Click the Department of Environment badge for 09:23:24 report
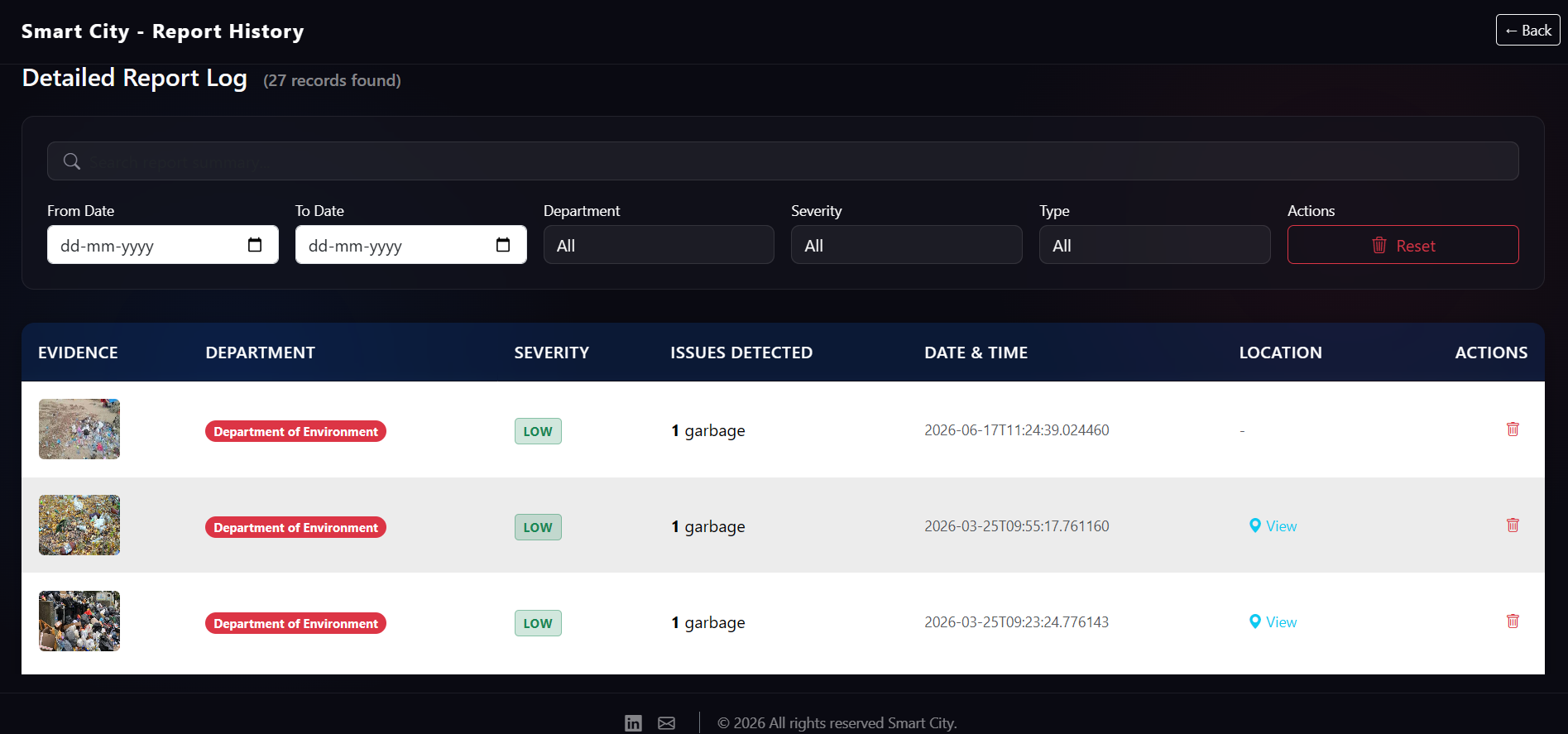Screen dimensions: 1568x734 [x=295, y=623]
